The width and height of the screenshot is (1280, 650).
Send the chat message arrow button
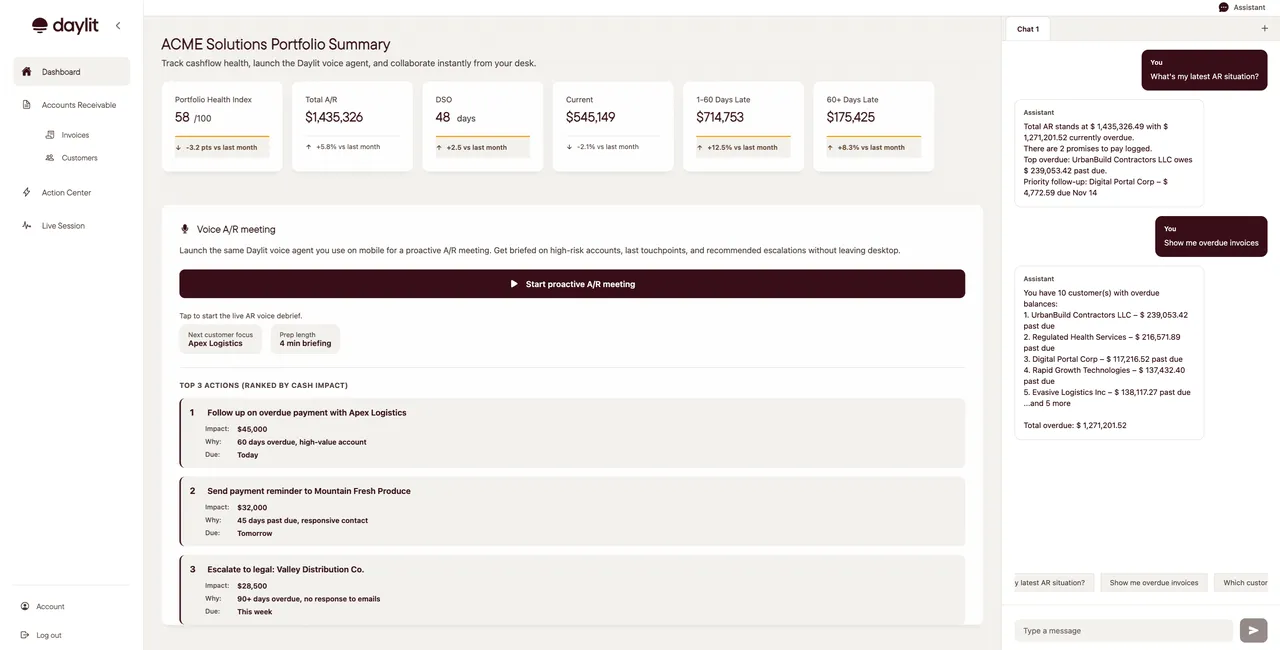point(1253,630)
